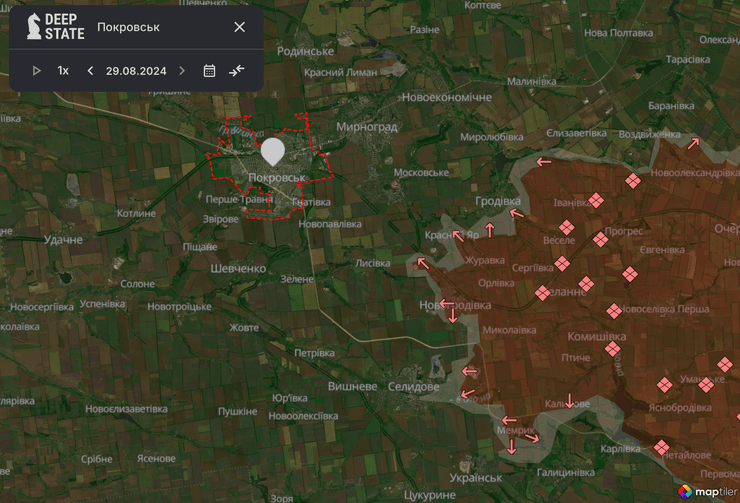Click the unit marker next to Прогрес
Image resolution: width=740 pixels, height=503 pixels.
600,239
